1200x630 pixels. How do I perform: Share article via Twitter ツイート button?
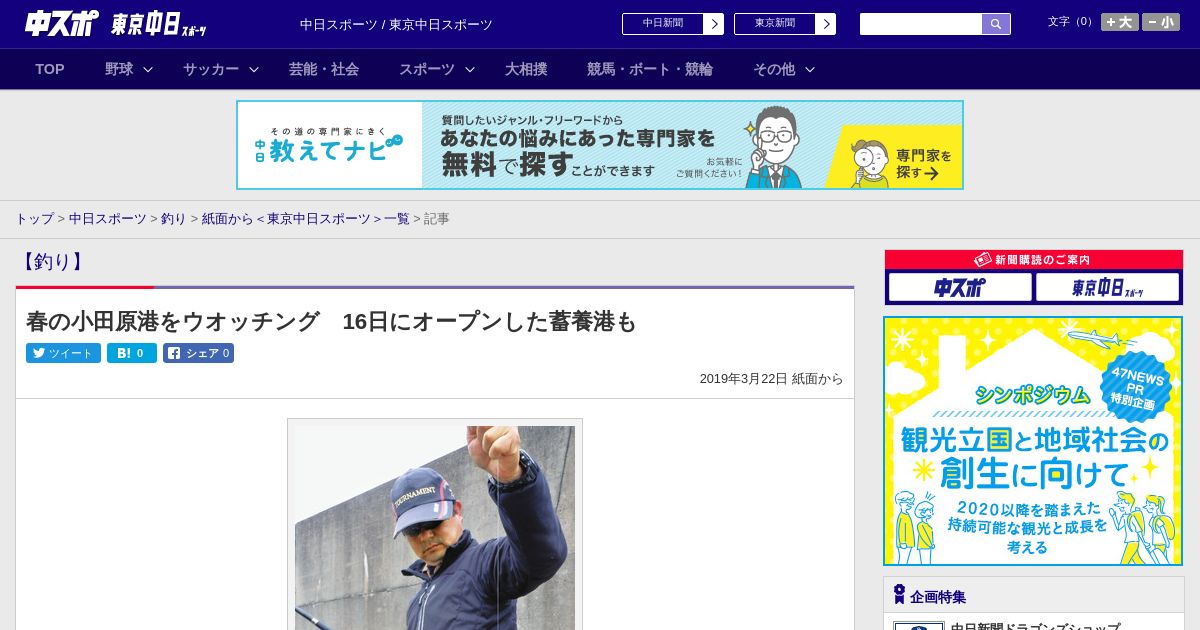click(63, 353)
